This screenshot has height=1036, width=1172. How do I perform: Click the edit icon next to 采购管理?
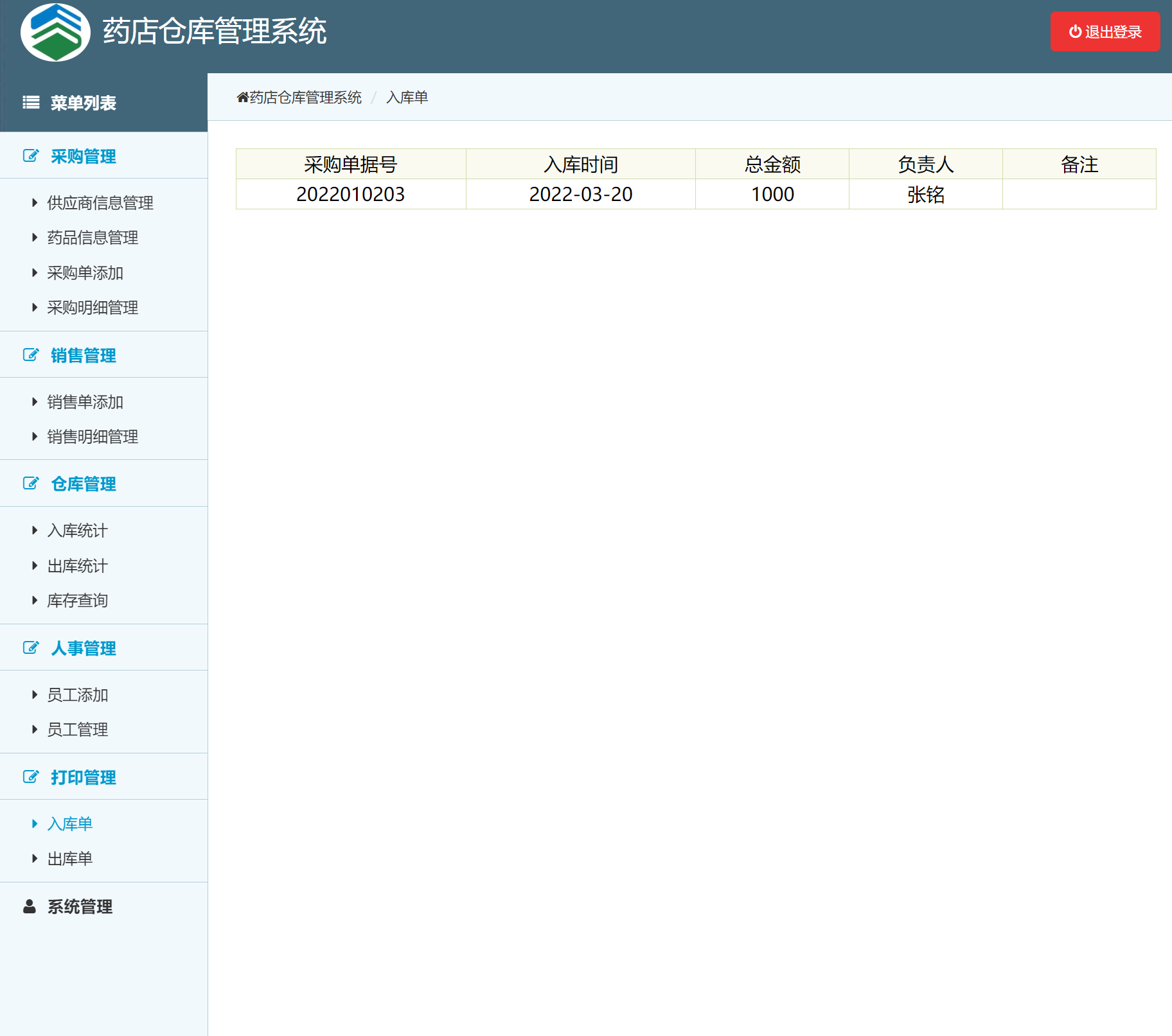tap(30, 155)
